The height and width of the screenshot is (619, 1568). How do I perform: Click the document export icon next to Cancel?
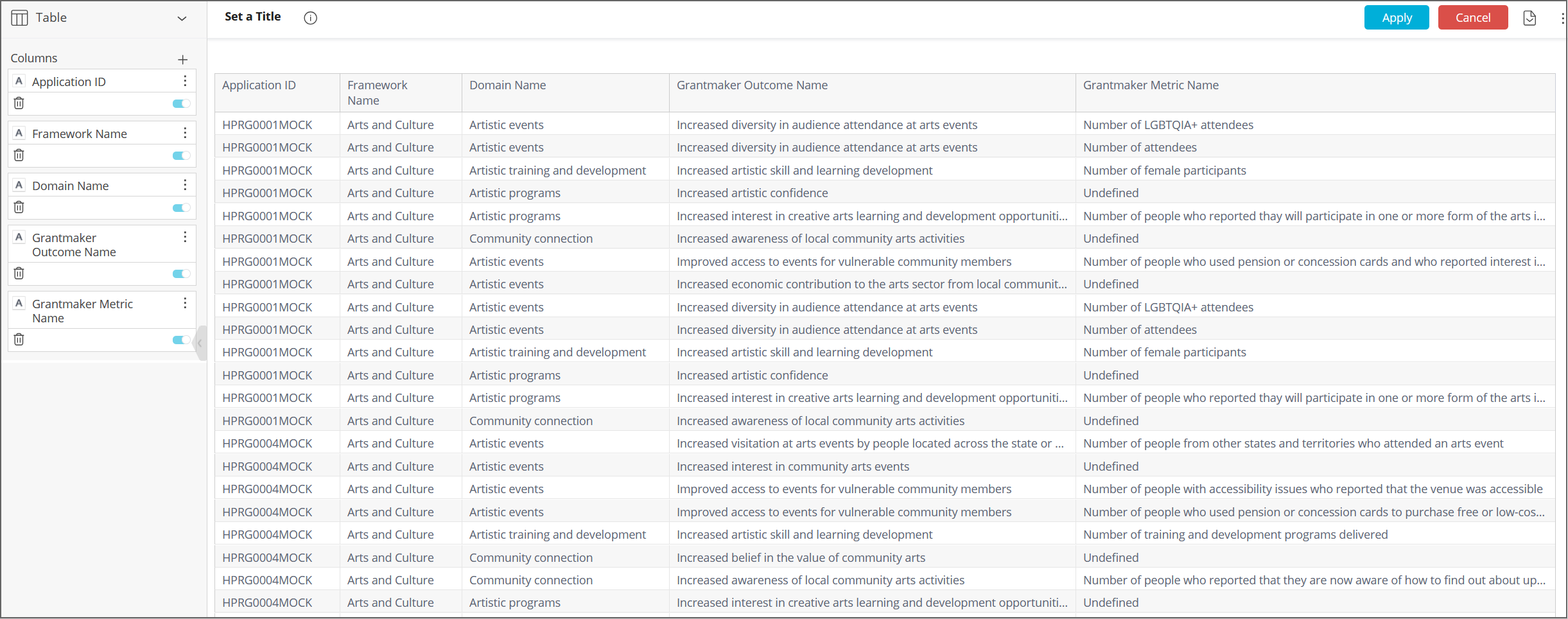click(1530, 18)
